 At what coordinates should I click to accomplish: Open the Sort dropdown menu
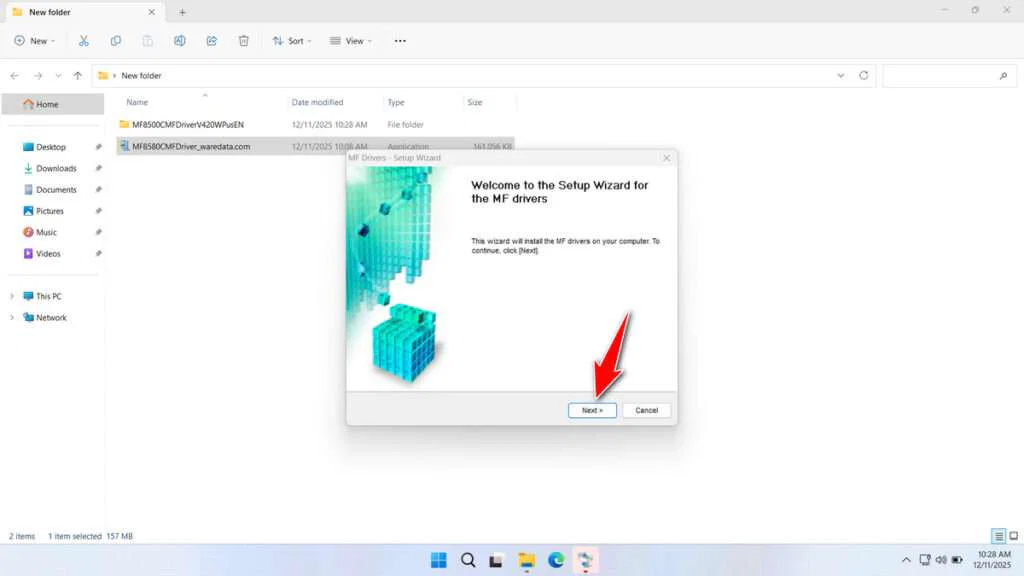[x=292, y=41]
